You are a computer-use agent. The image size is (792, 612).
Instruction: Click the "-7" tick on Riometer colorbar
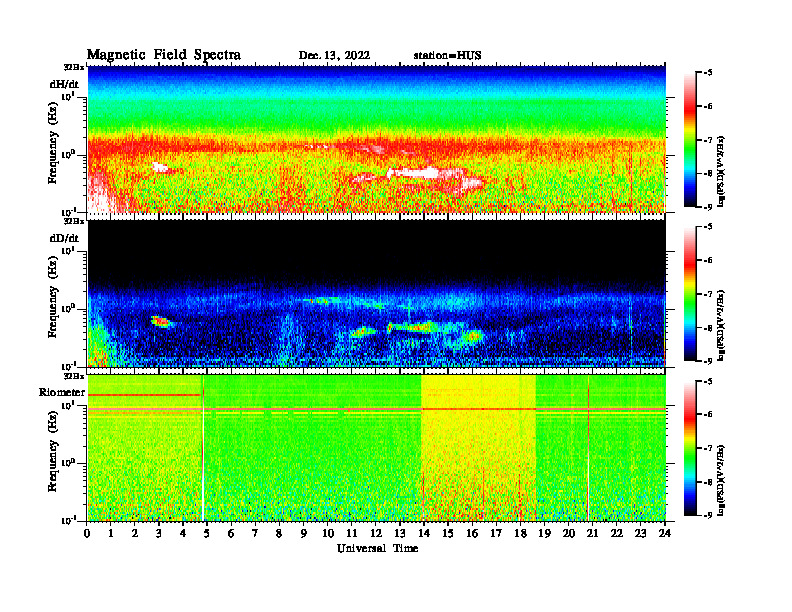click(708, 448)
